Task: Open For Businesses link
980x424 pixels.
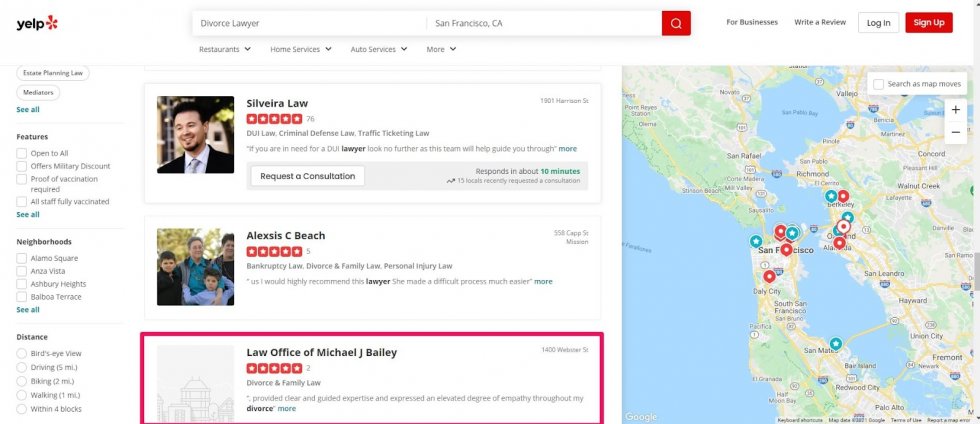Action: click(x=752, y=22)
